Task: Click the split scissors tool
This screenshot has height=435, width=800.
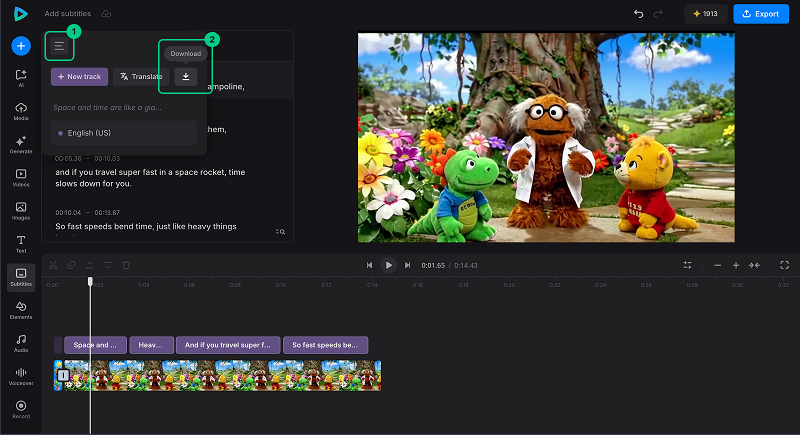Action: [53, 265]
